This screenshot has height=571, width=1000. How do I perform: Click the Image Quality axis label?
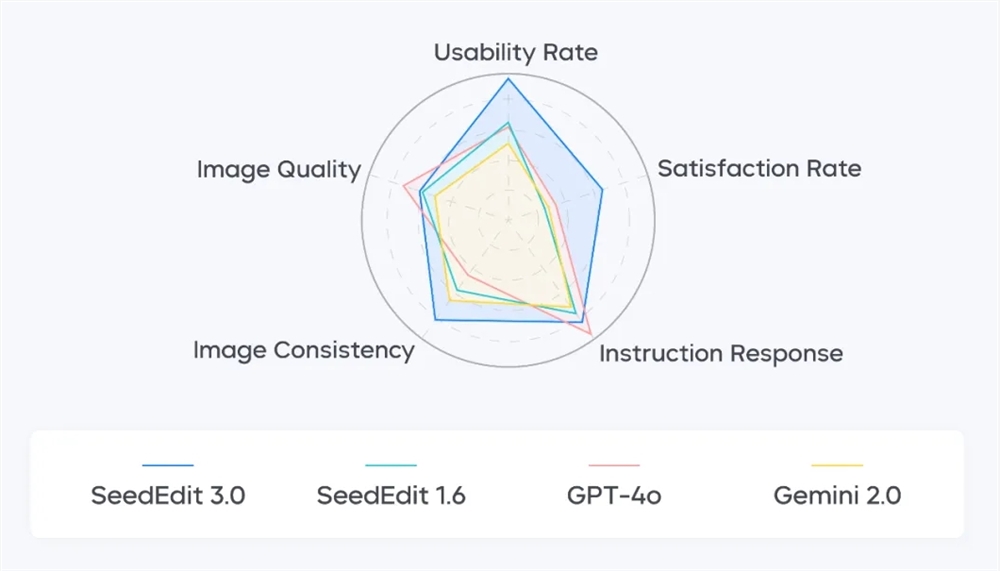[278, 170]
